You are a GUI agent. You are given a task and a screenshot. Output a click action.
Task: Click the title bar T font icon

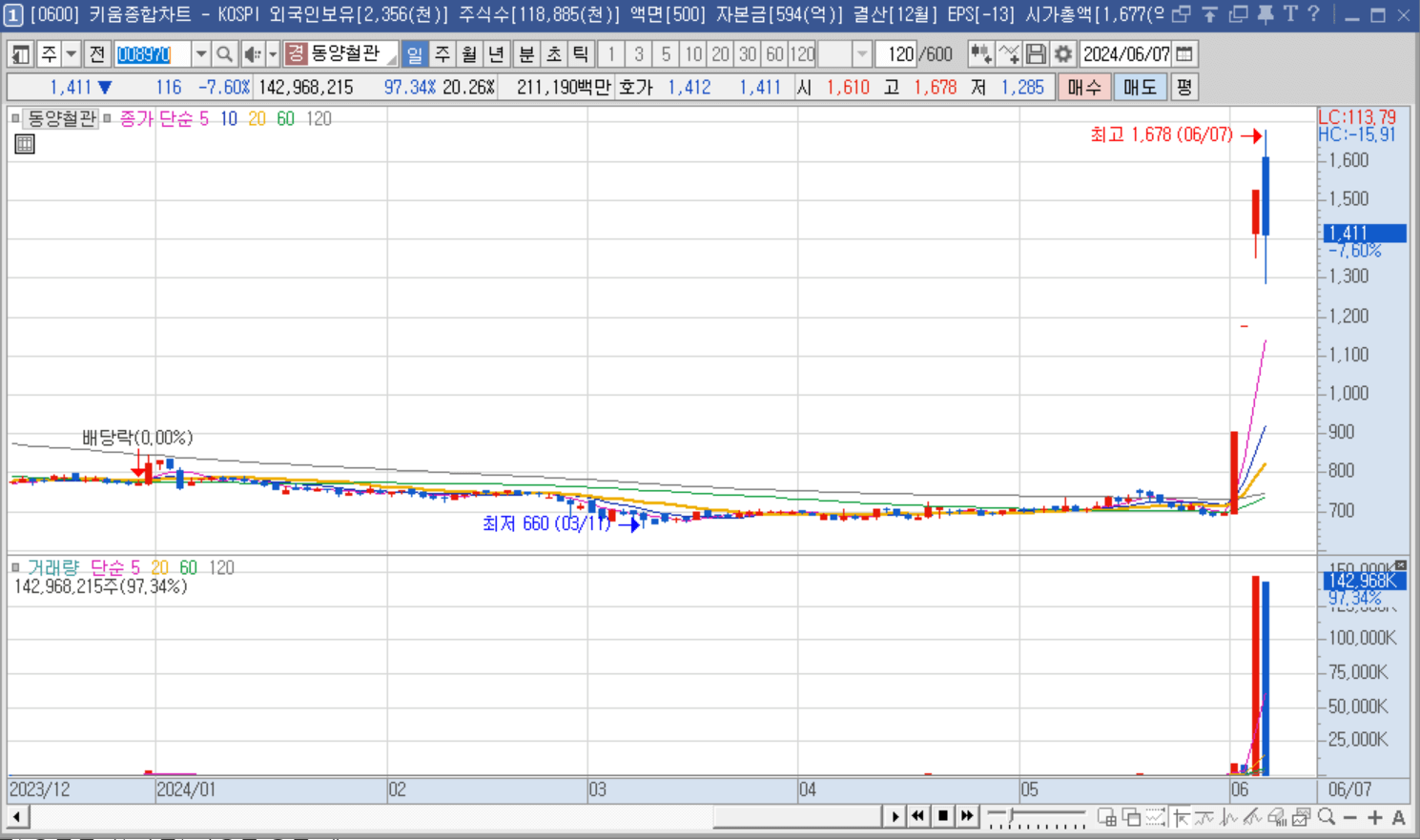point(1290,14)
